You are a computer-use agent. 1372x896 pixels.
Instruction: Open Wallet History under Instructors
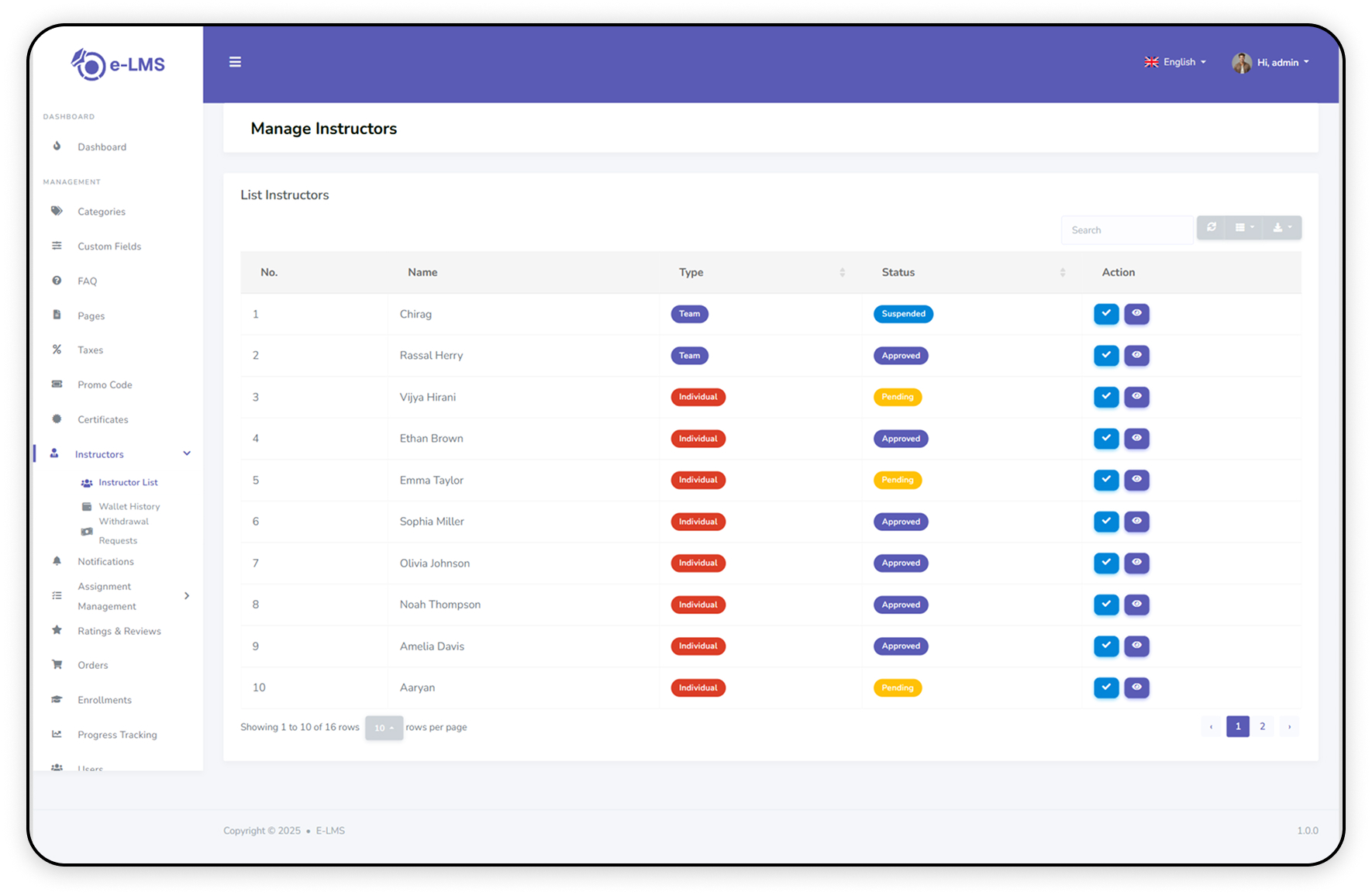pos(129,506)
